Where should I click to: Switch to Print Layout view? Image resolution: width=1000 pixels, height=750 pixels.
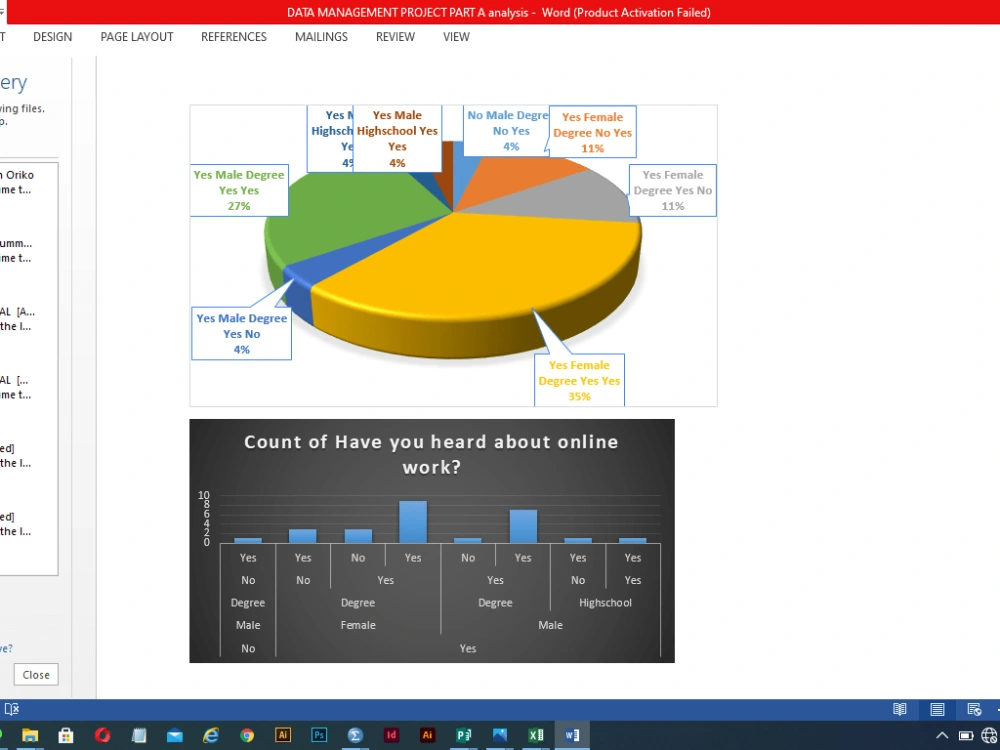tap(937, 709)
